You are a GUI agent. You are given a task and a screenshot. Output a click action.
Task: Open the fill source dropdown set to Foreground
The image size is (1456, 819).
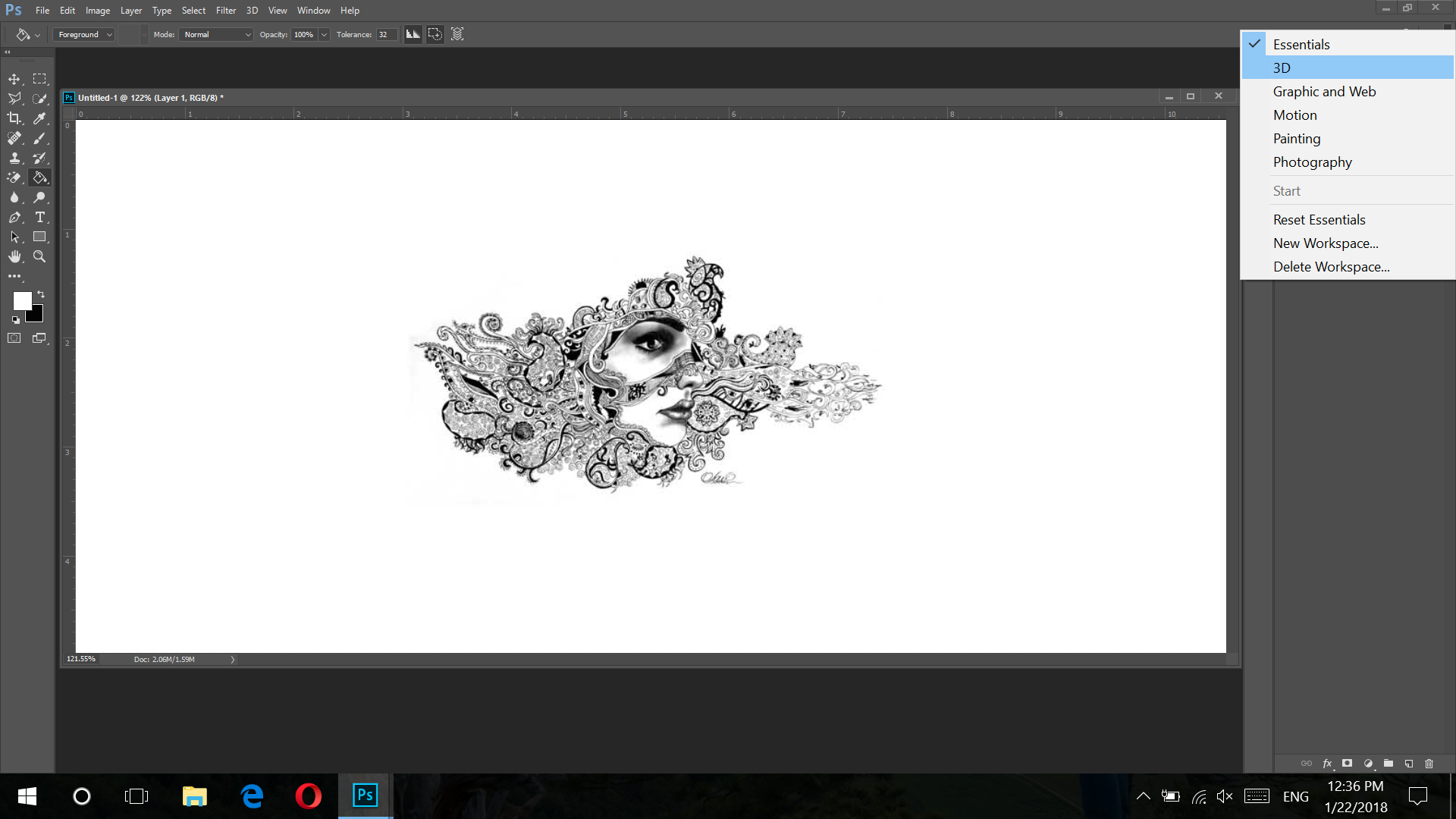(x=83, y=34)
